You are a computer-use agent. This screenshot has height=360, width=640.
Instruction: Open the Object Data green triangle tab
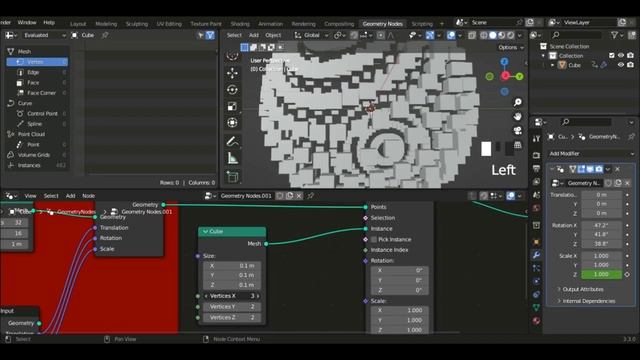tap(536, 307)
